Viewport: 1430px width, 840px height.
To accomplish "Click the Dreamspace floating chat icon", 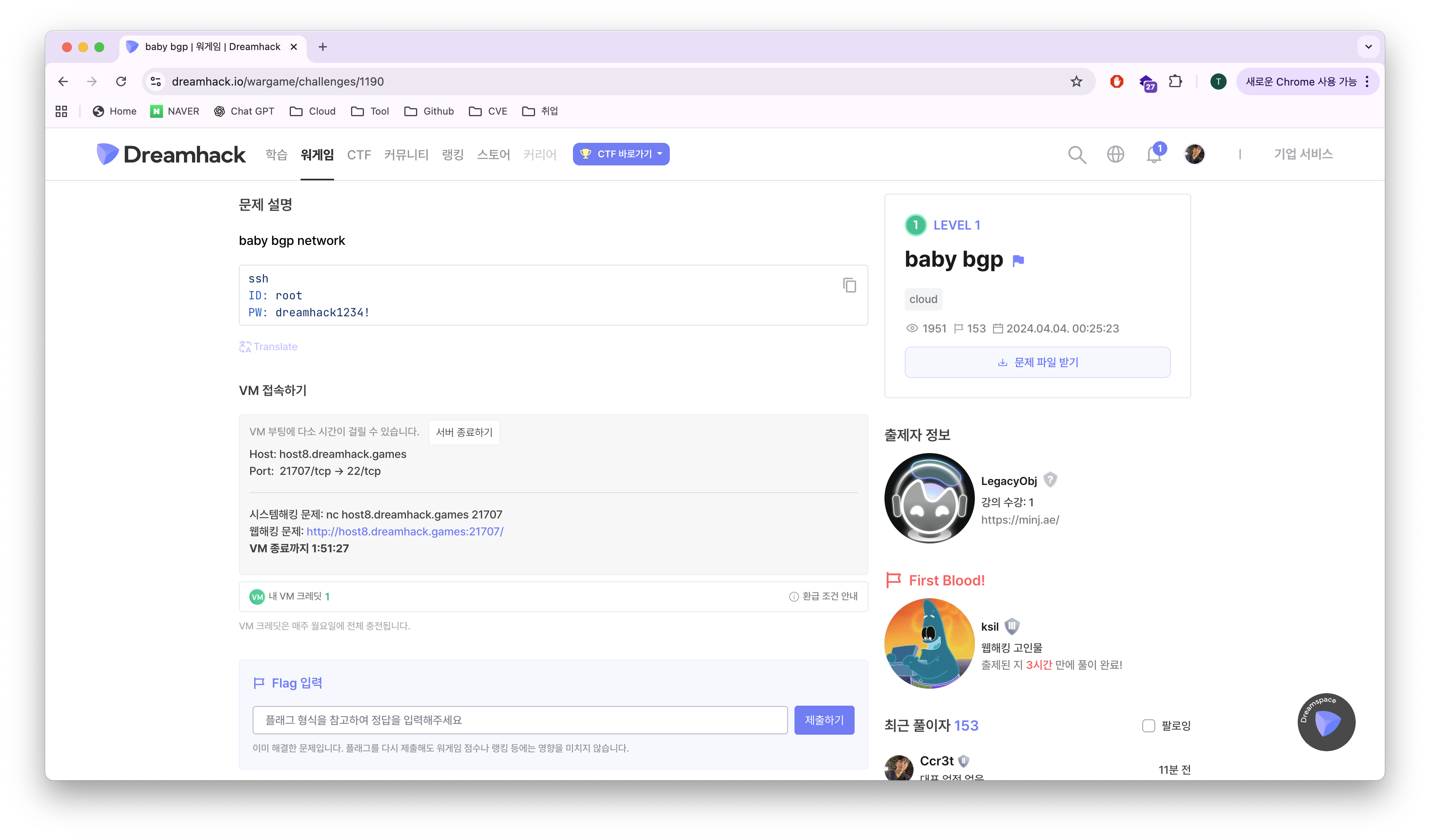I will click(1326, 722).
